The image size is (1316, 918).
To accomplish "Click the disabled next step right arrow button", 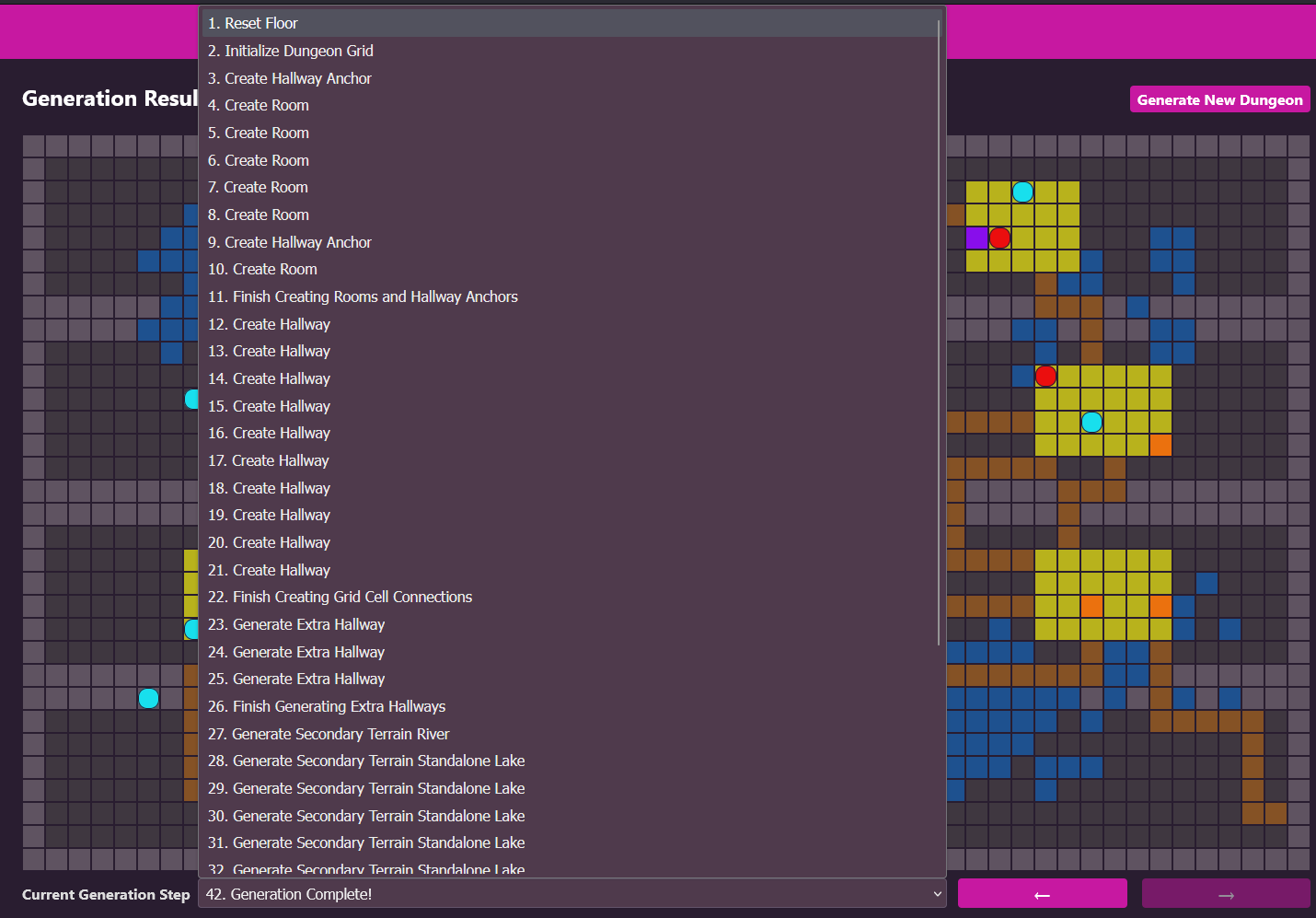I will coord(1226,894).
